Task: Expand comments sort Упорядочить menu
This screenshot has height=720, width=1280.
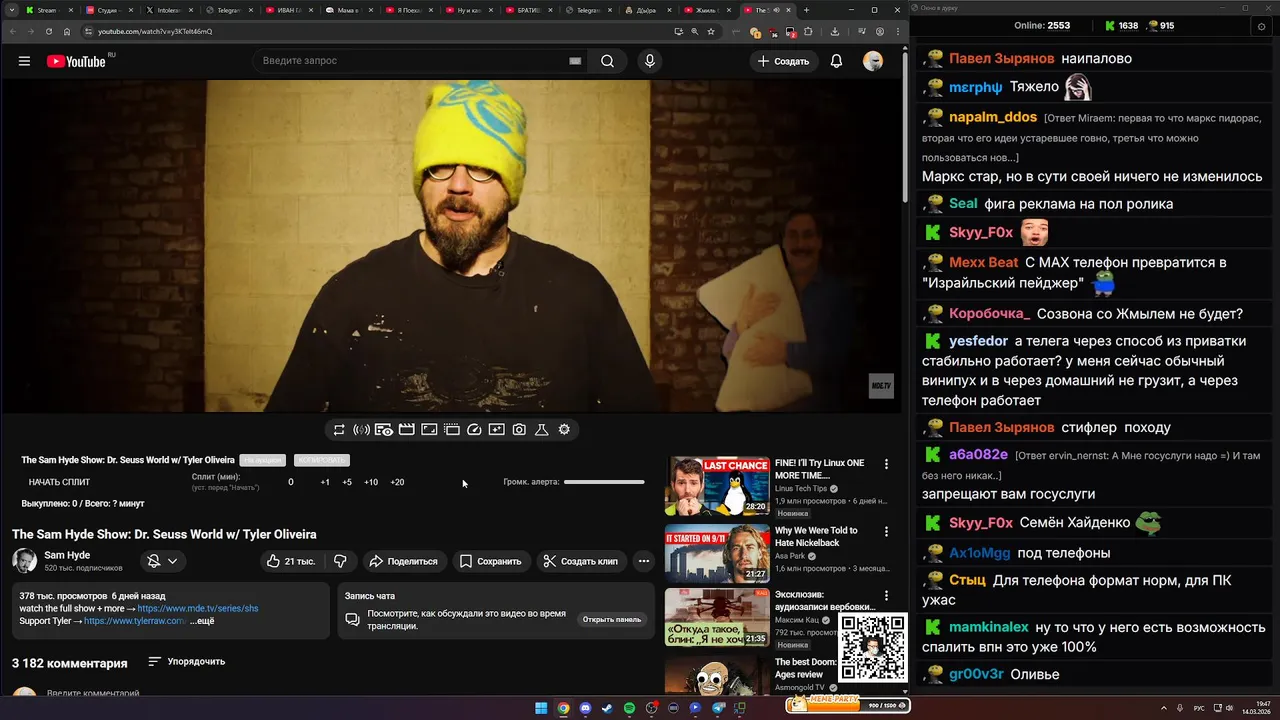Action: [x=187, y=661]
